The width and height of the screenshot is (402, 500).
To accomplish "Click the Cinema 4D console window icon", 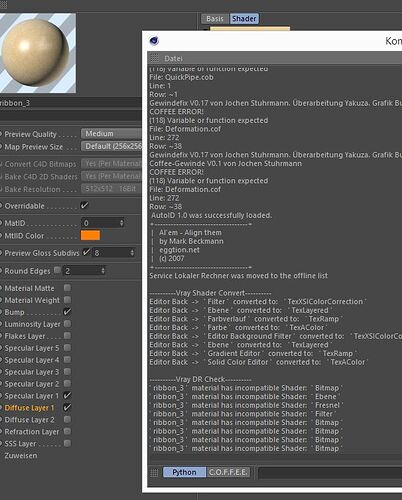I will point(154,41).
